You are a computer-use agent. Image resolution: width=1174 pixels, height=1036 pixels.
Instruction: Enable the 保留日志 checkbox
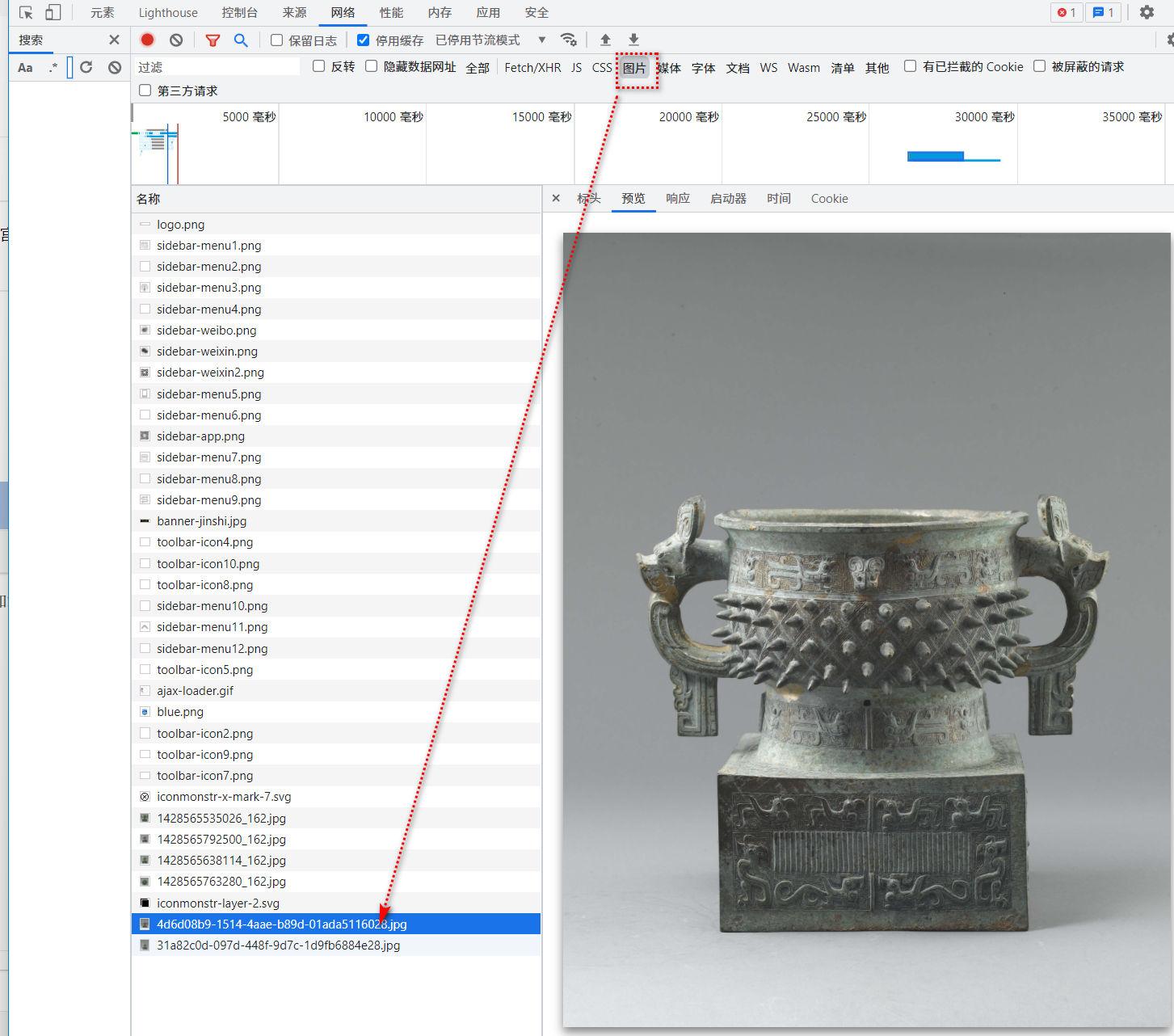[277, 40]
